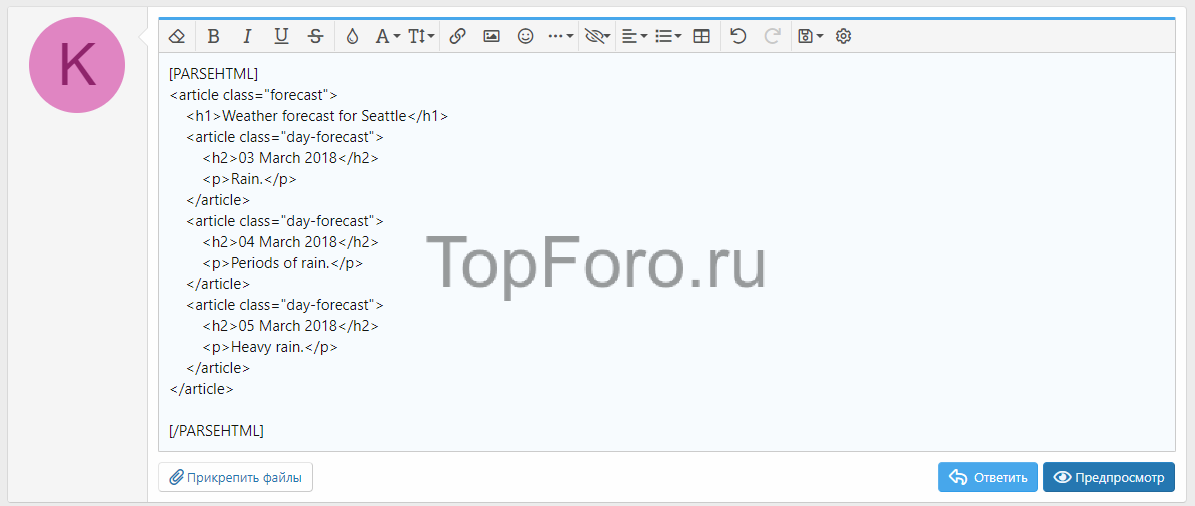This screenshot has height=506, width=1195.
Task: Click the eraser remove-formatting icon
Action: pyautogui.click(x=177, y=36)
